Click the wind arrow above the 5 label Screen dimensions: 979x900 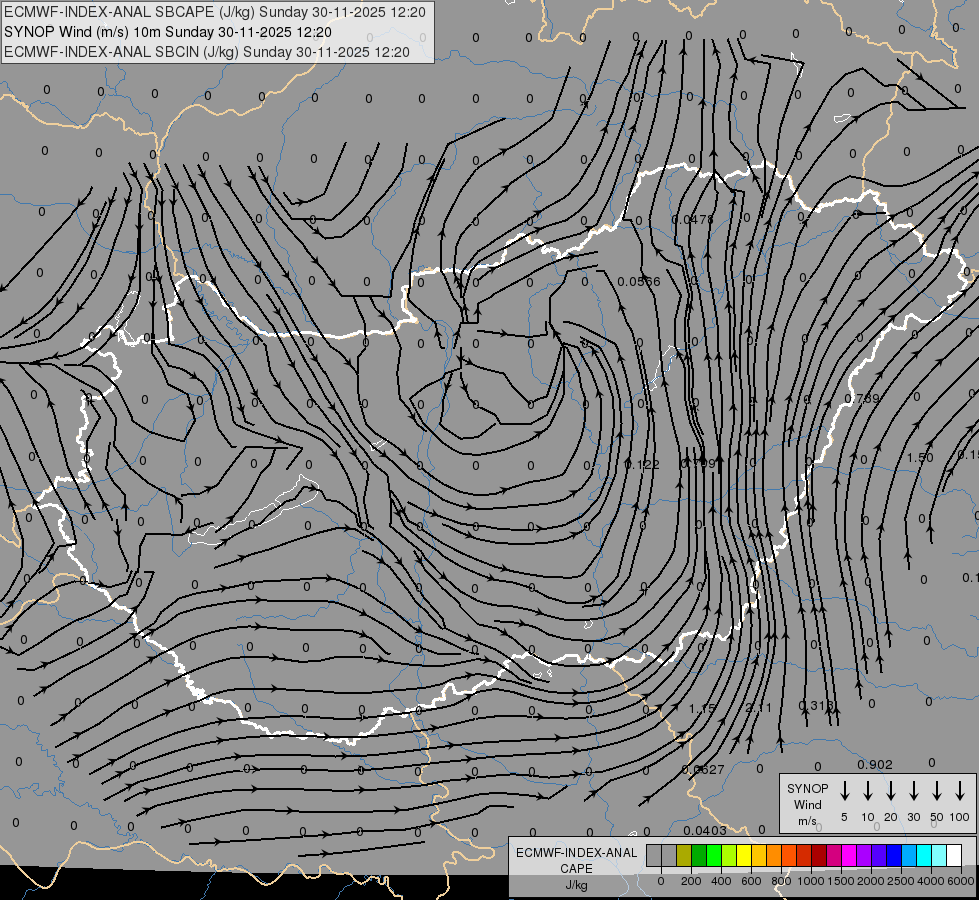[x=845, y=791]
